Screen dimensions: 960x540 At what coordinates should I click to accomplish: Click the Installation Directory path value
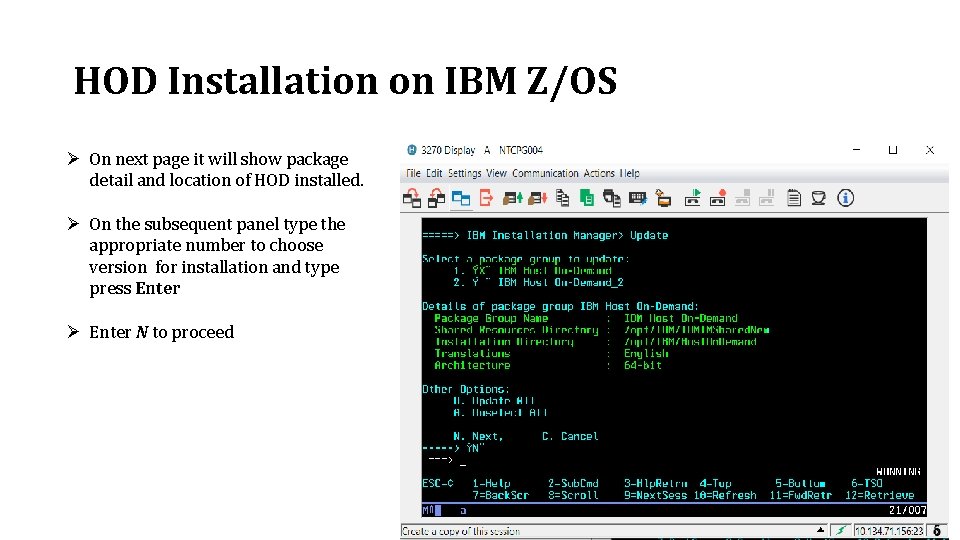[x=690, y=342]
